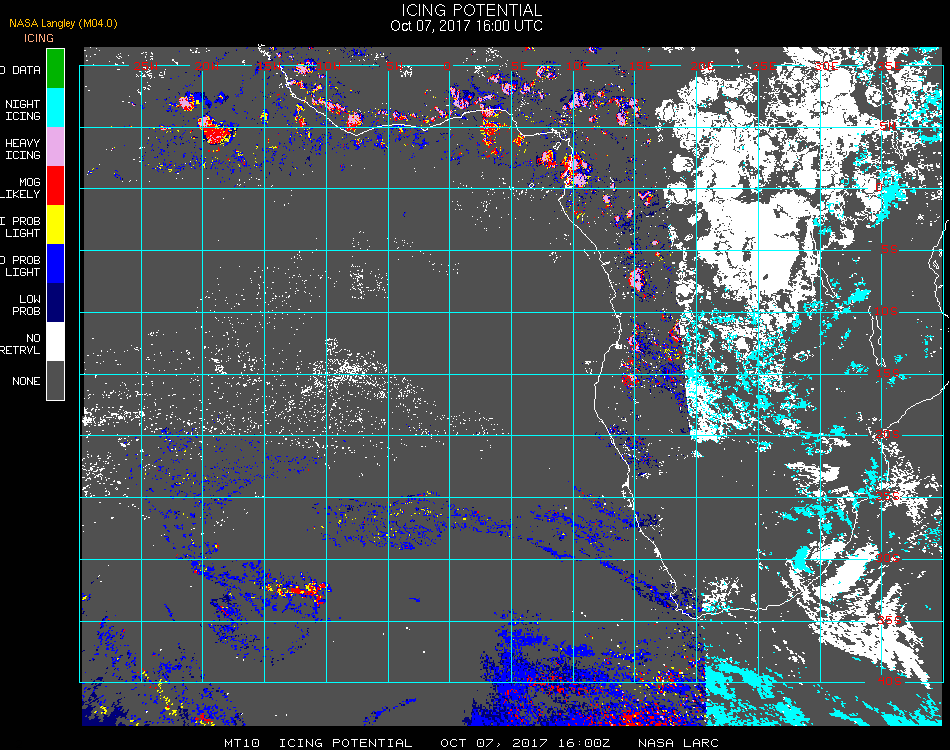Click the Oct 07, 2017 16:00 UTC timestamp
This screenshot has width=950, height=750.
coord(467,26)
